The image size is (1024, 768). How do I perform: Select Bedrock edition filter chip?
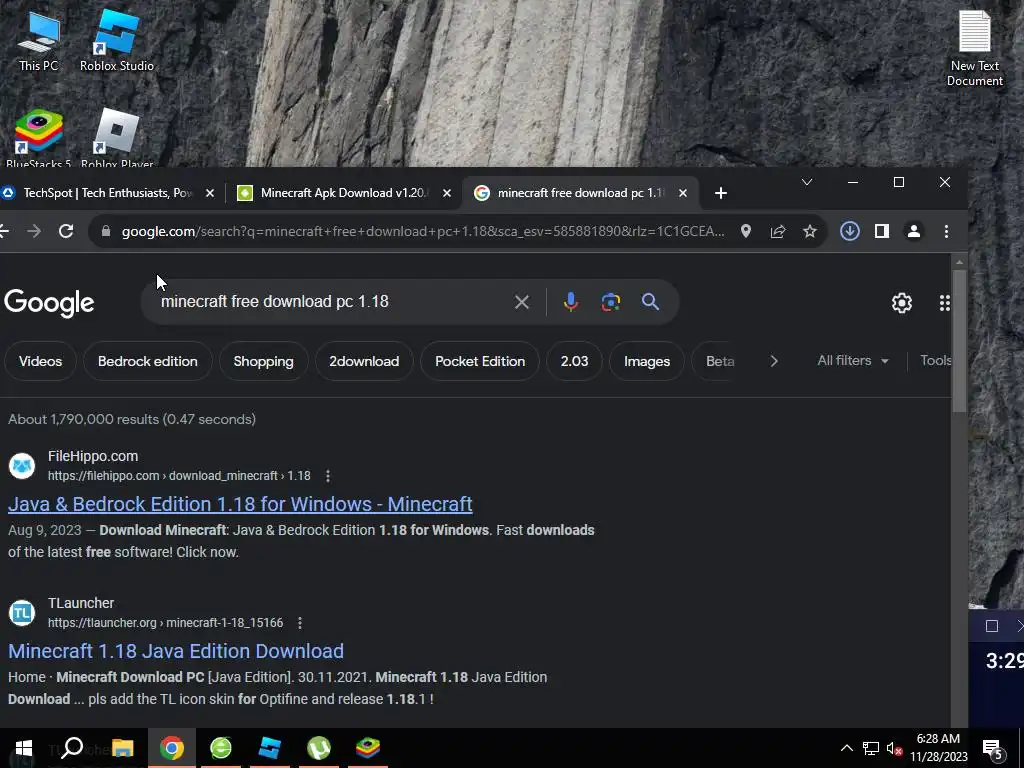(x=148, y=361)
